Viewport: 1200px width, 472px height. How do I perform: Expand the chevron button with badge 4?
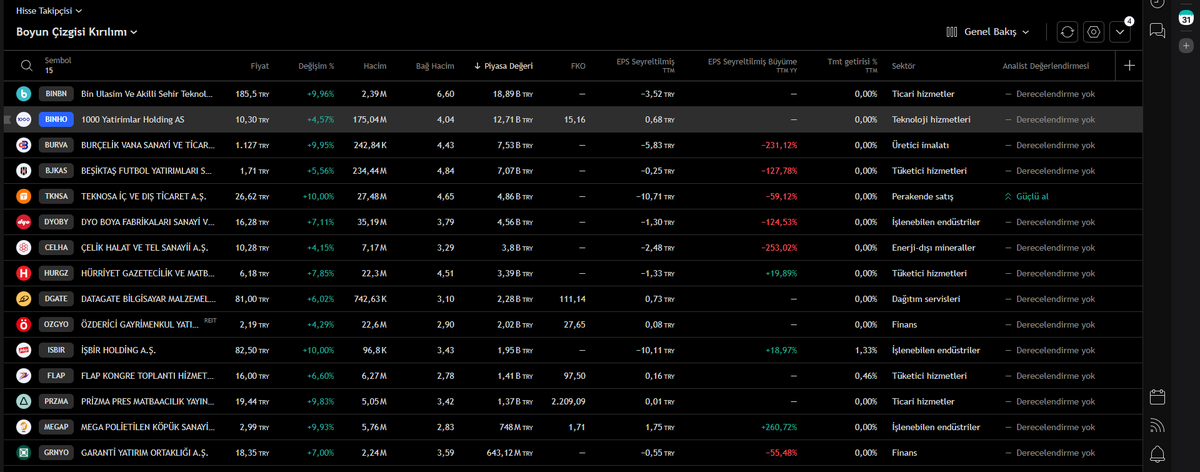1119,32
